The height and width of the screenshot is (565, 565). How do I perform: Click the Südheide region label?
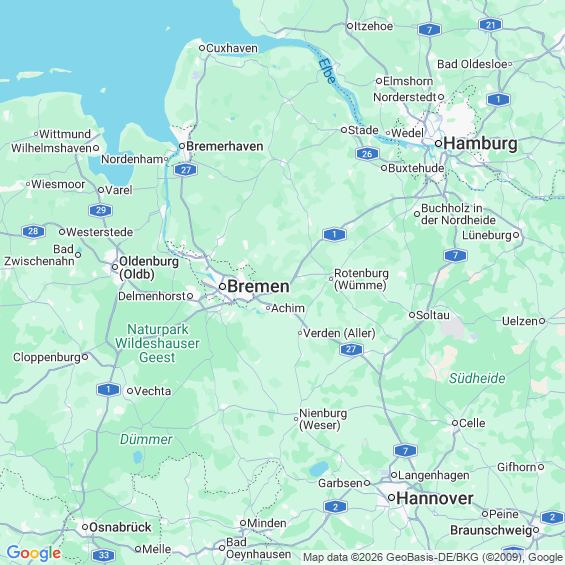477,378
